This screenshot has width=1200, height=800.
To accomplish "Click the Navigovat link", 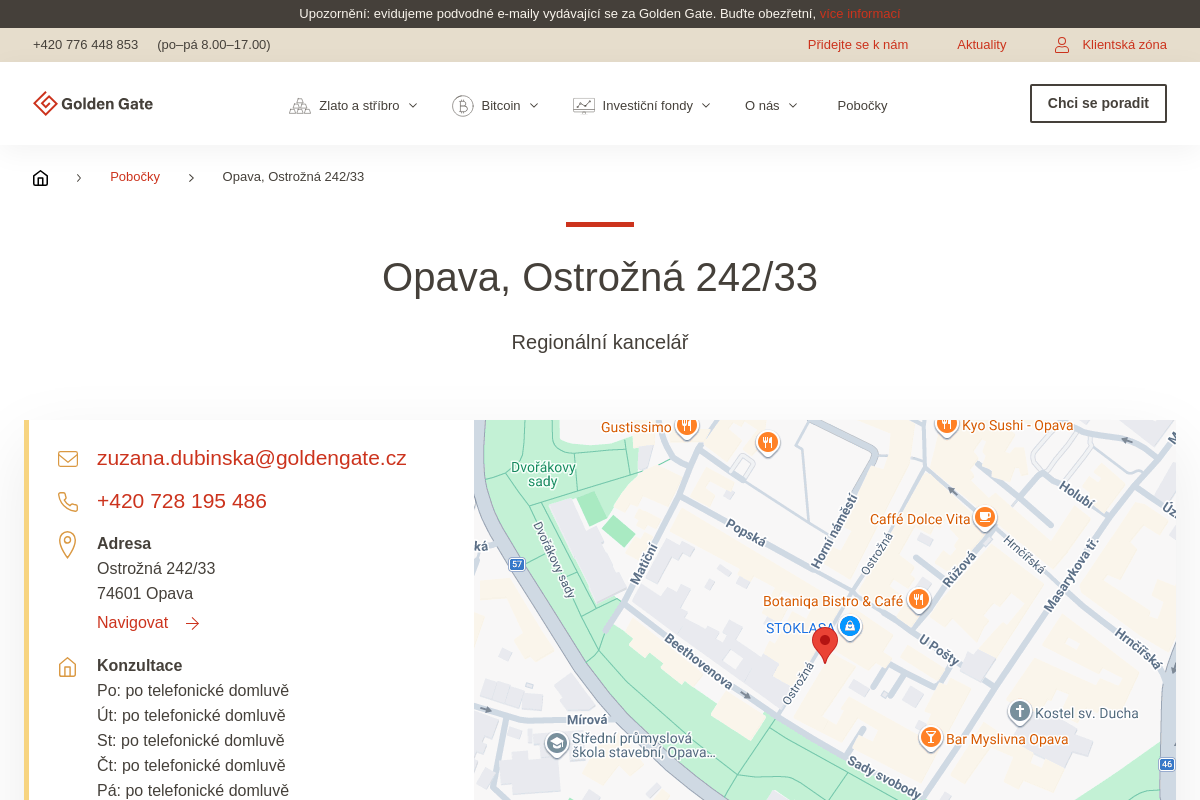I will point(132,623).
